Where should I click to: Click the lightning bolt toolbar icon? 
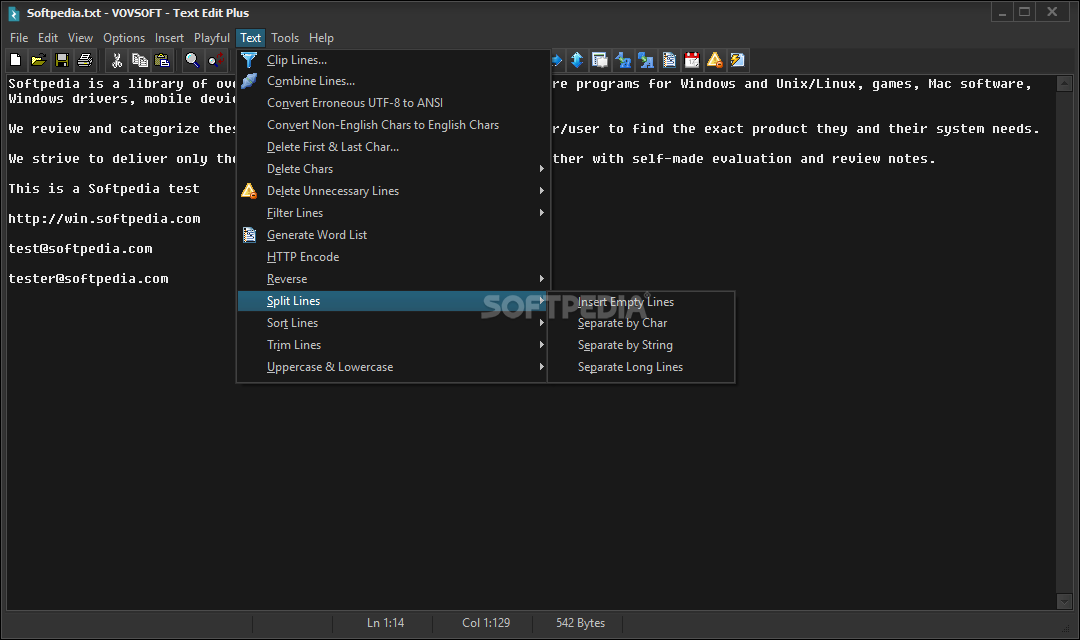(x=738, y=61)
